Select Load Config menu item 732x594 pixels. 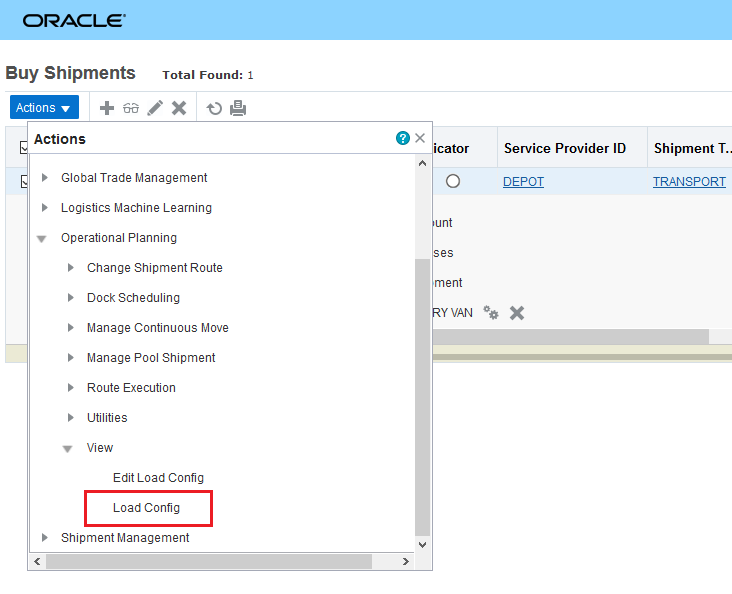[146, 508]
